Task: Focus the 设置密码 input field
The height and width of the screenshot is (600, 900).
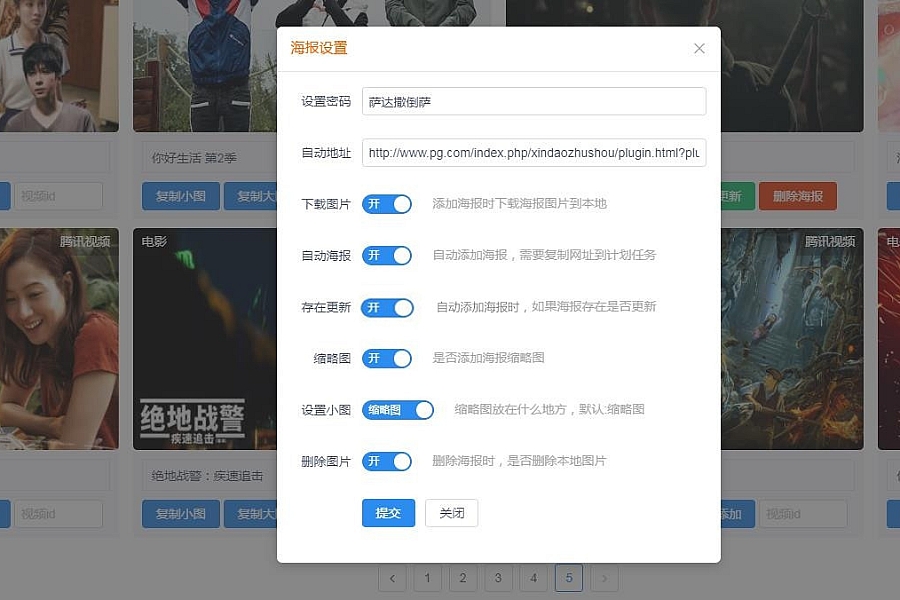Action: pyautogui.click(x=534, y=102)
